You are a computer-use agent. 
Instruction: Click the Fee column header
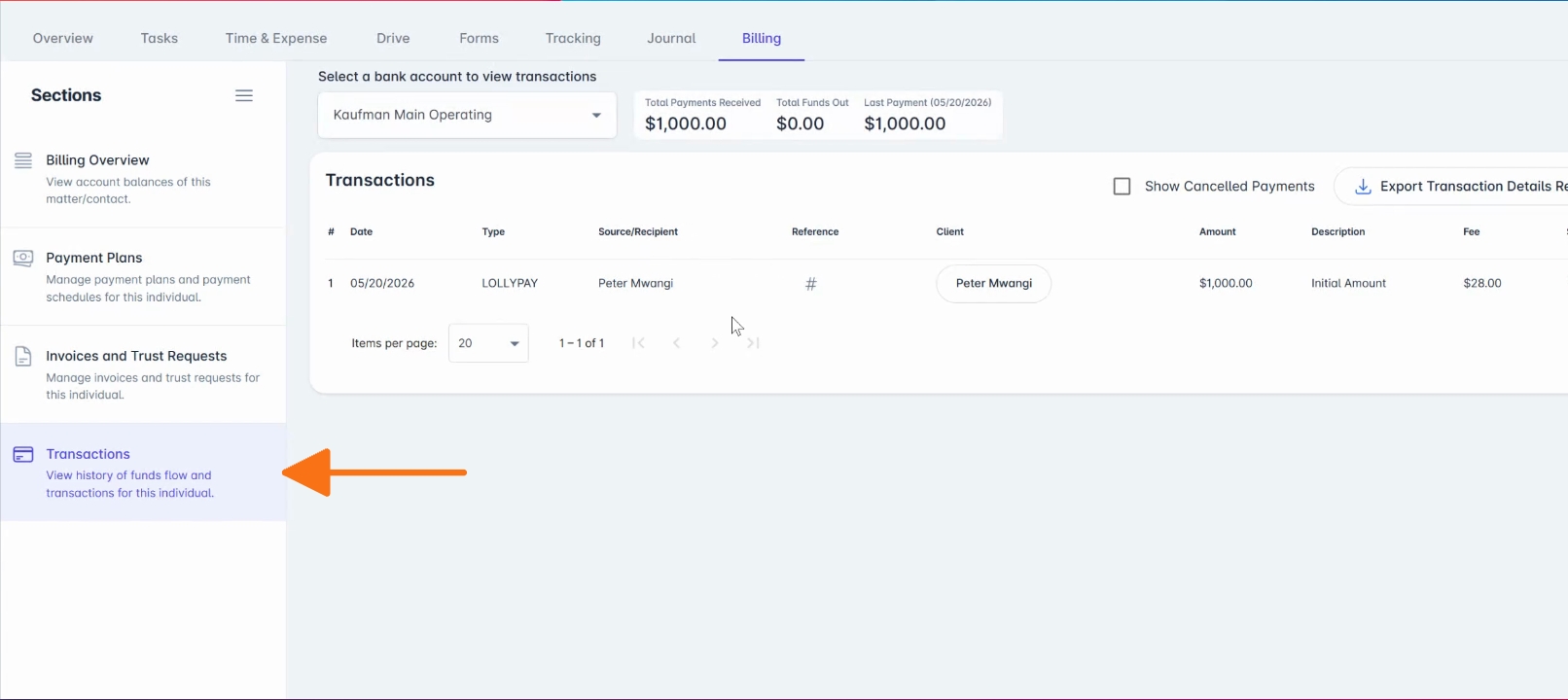click(1472, 232)
